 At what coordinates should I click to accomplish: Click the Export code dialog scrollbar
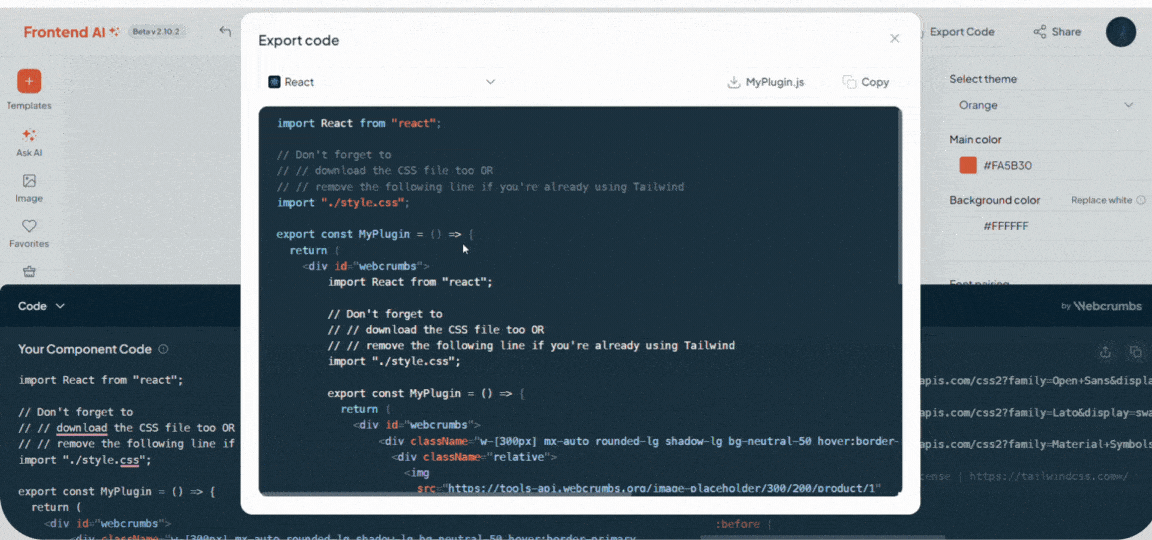point(899,198)
